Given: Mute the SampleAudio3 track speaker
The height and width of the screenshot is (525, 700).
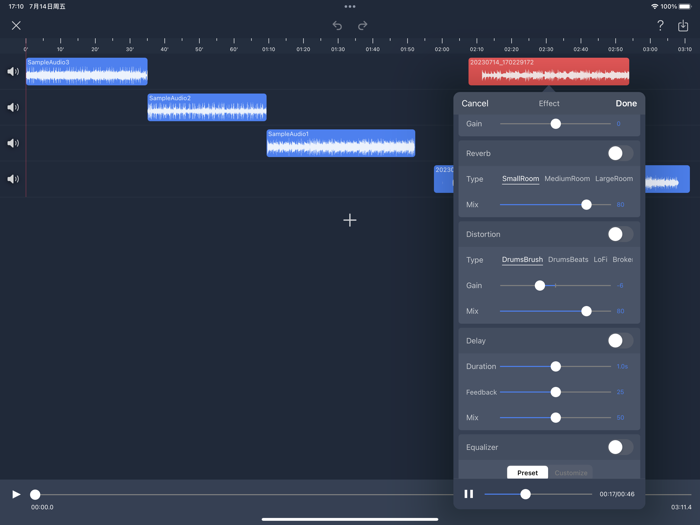Looking at the screenshot, I should [x=13, y=71].
